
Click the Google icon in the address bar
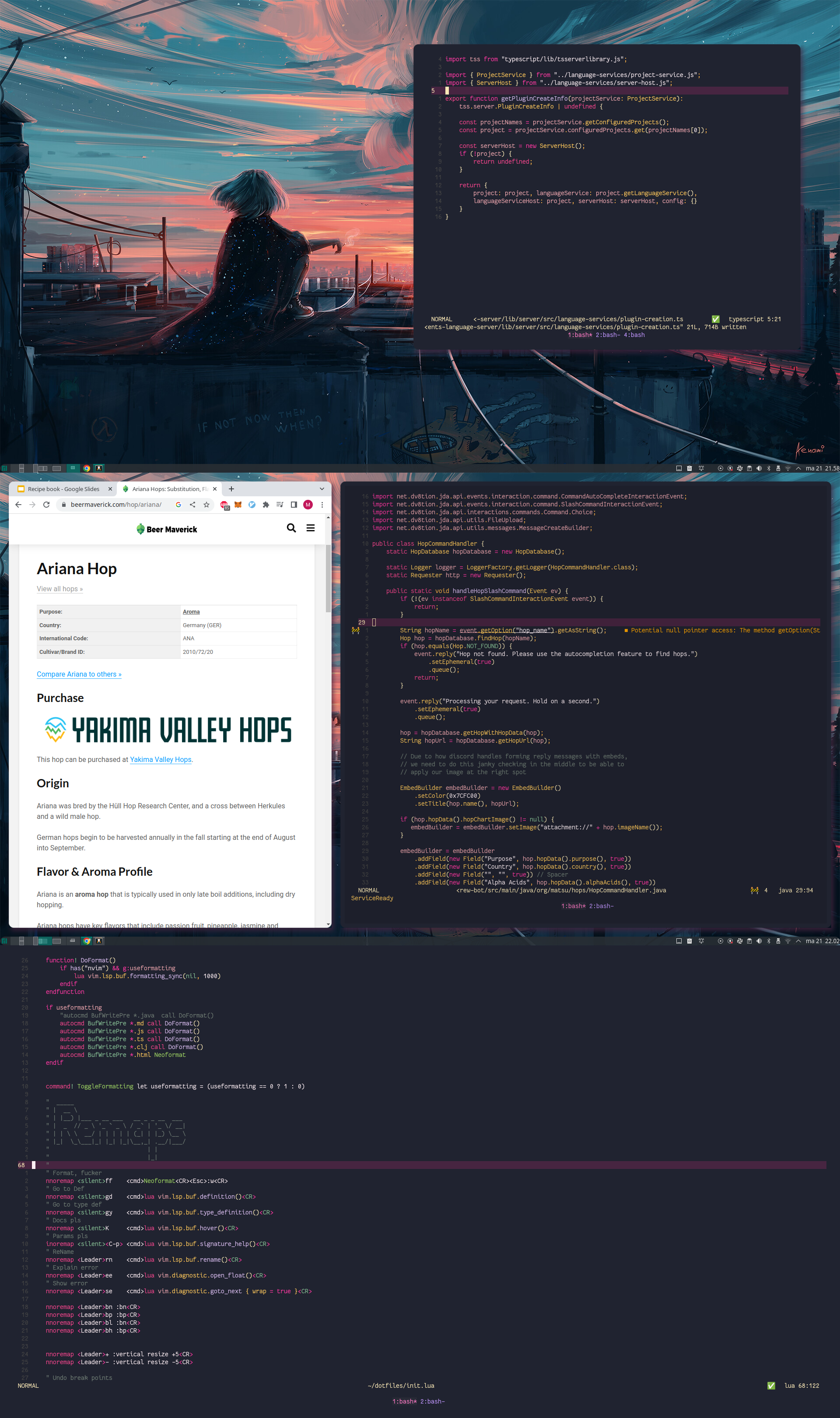(178, 504)
